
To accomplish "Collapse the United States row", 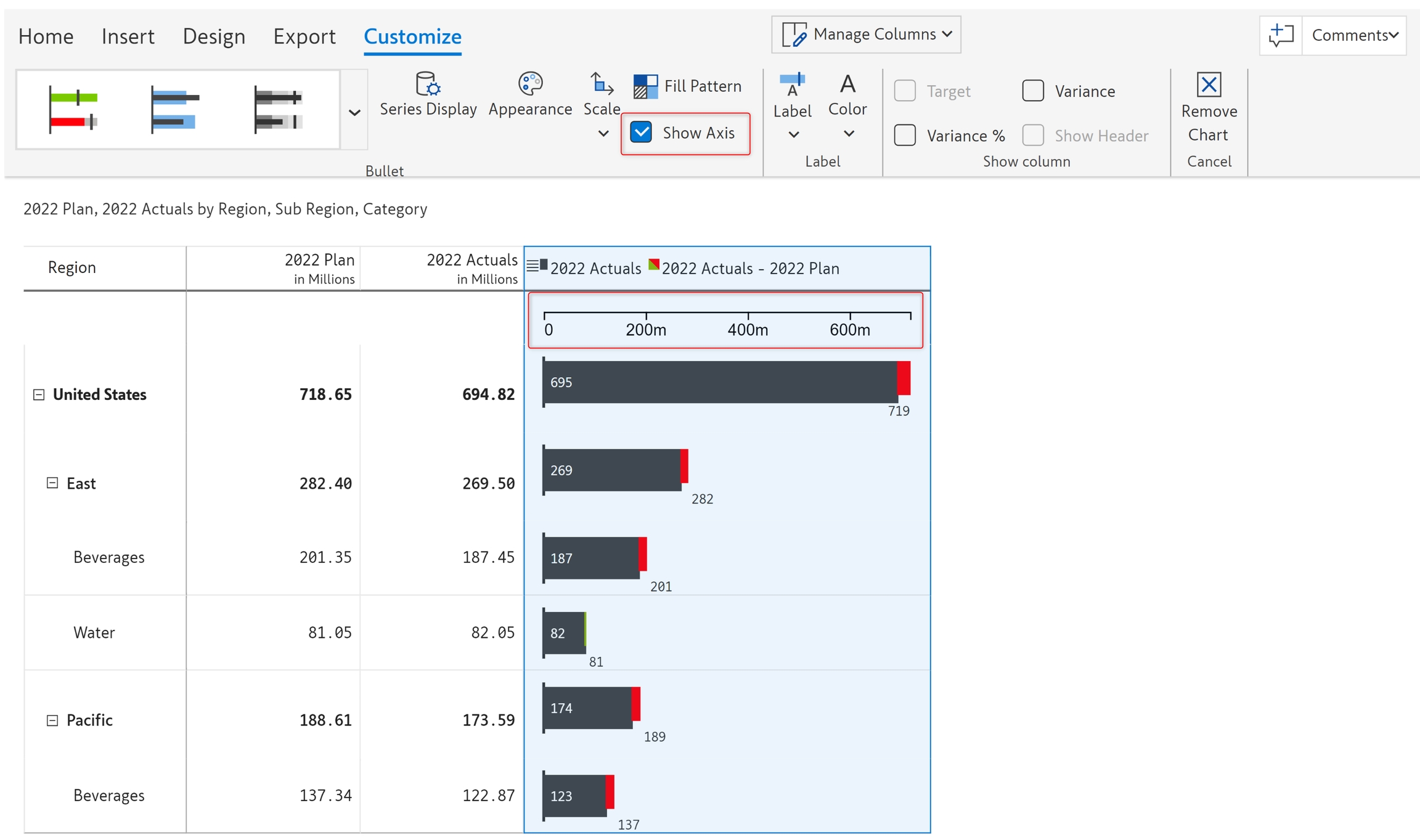I will click(39, 394).
